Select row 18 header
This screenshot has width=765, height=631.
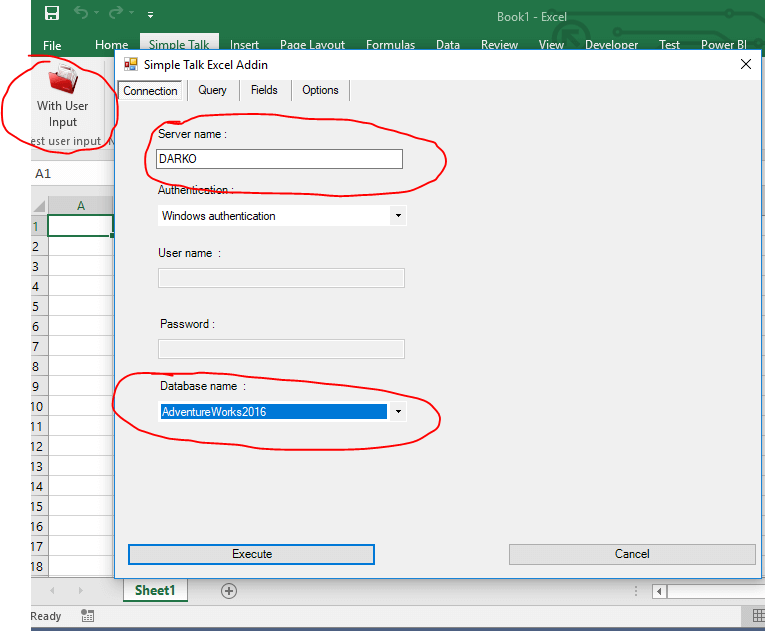[39, 567]
